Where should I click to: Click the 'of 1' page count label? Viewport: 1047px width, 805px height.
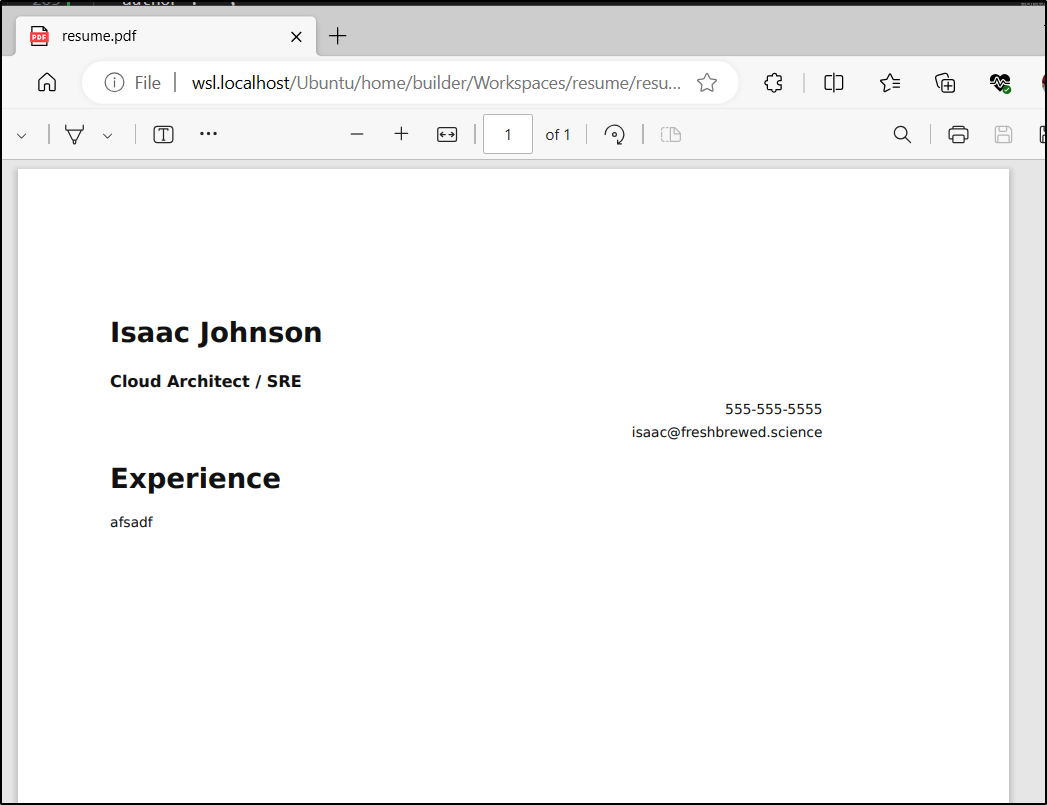(x=558, y=135)
